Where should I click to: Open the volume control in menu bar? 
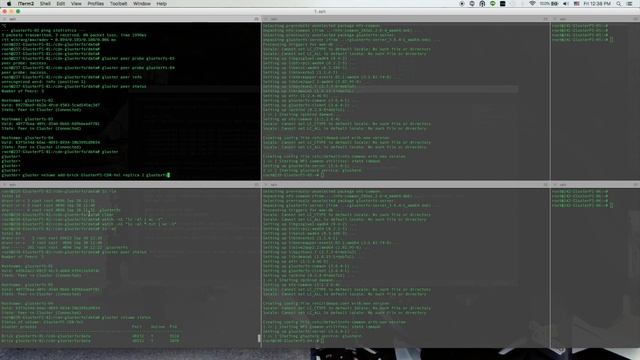[566, 4]
